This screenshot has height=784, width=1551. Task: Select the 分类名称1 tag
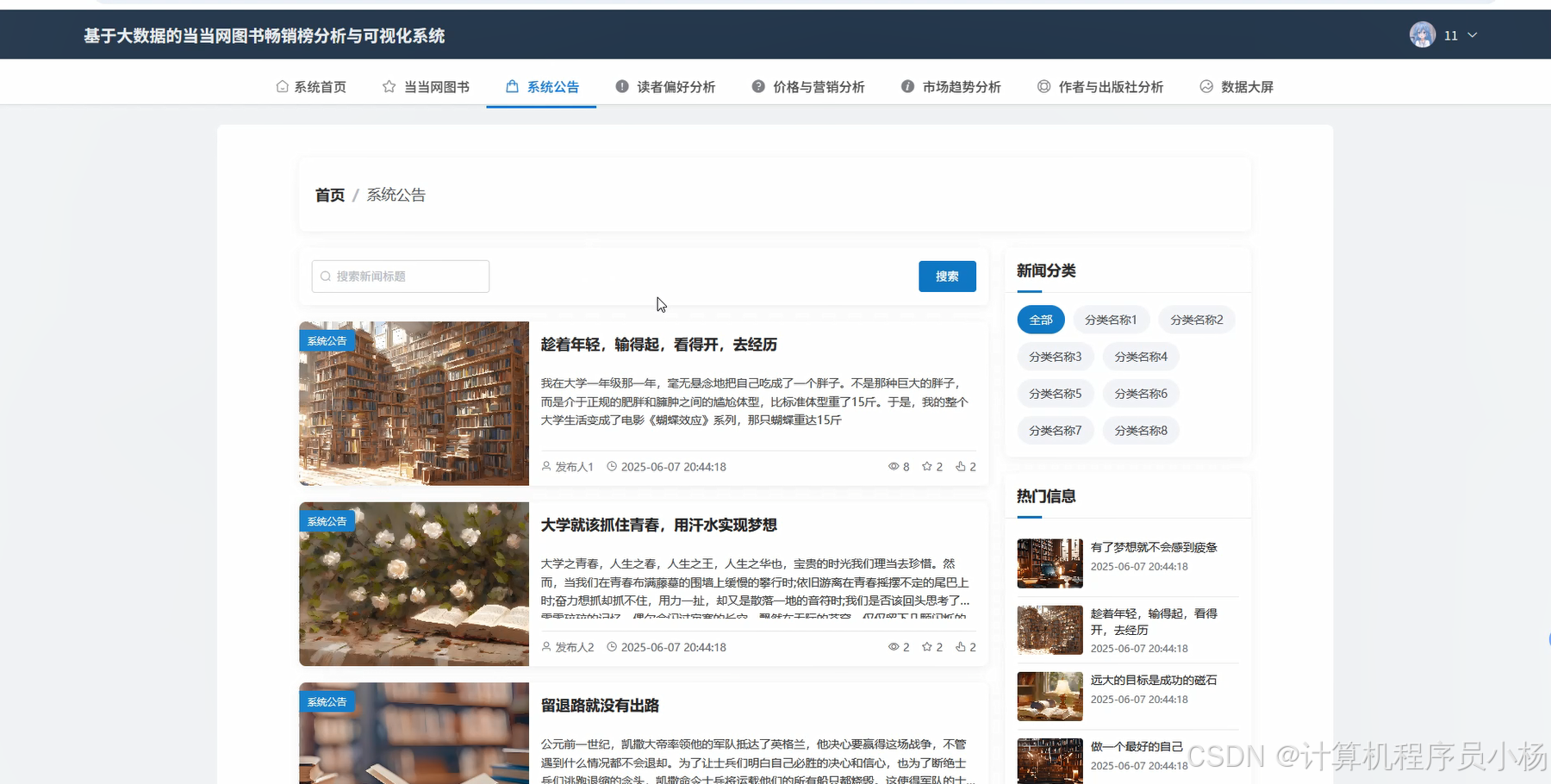coord(1111,320)
